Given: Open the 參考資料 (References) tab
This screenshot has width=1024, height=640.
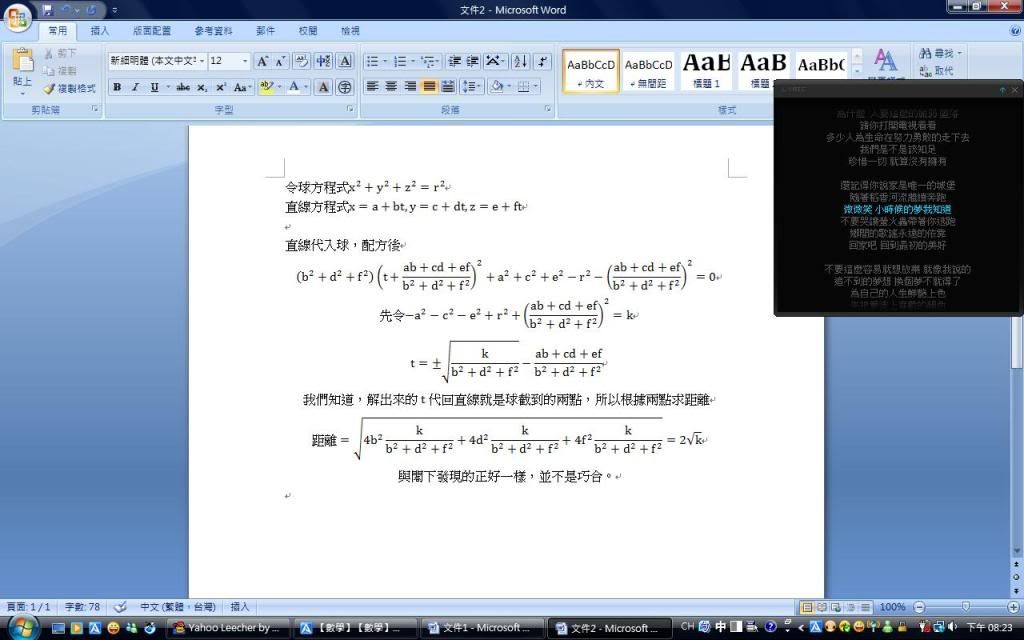Looking at the screenshot, I should click(x=214, y=31).
